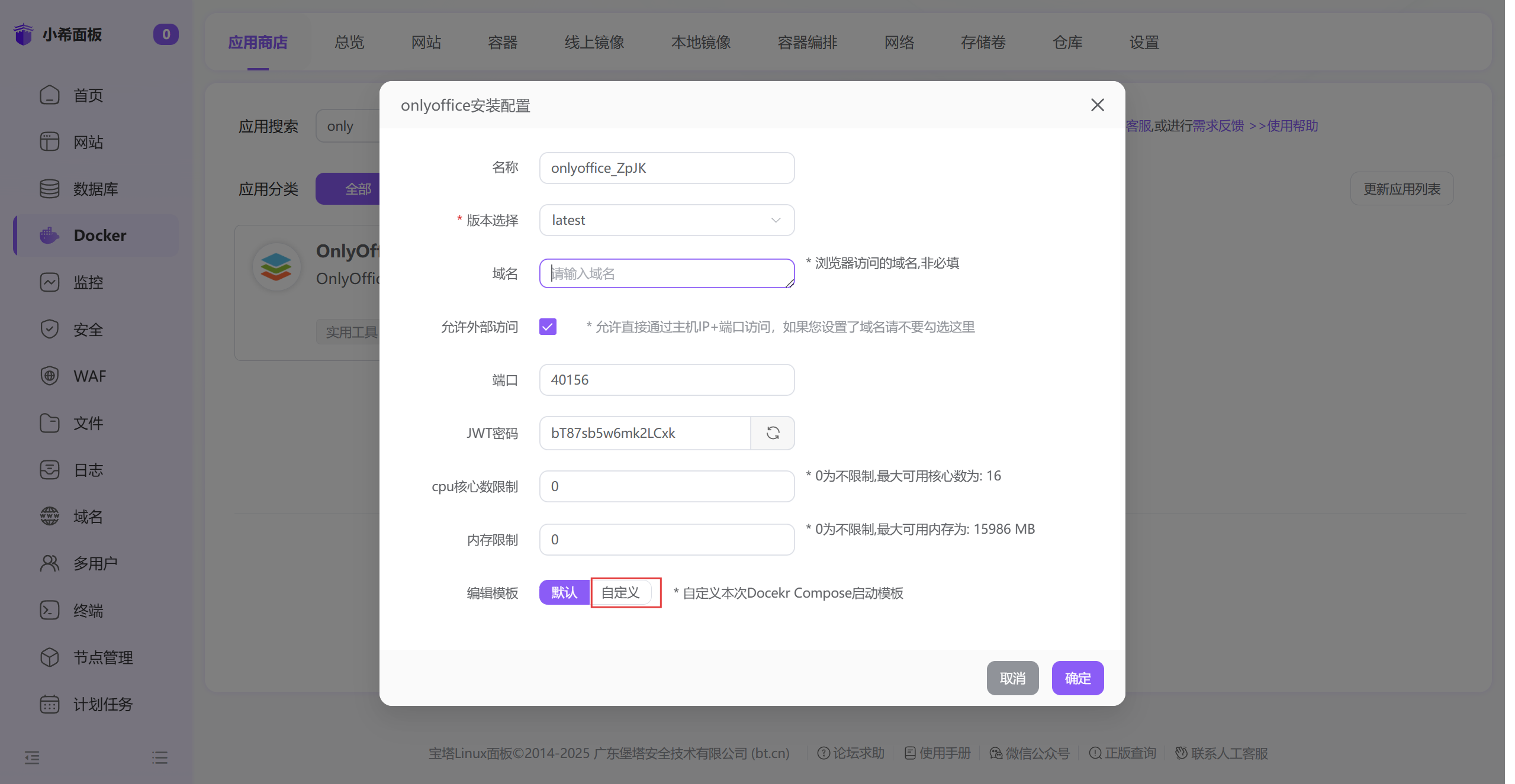
Task: Click the Docker sidebar icon
Action: pos(49,235)
